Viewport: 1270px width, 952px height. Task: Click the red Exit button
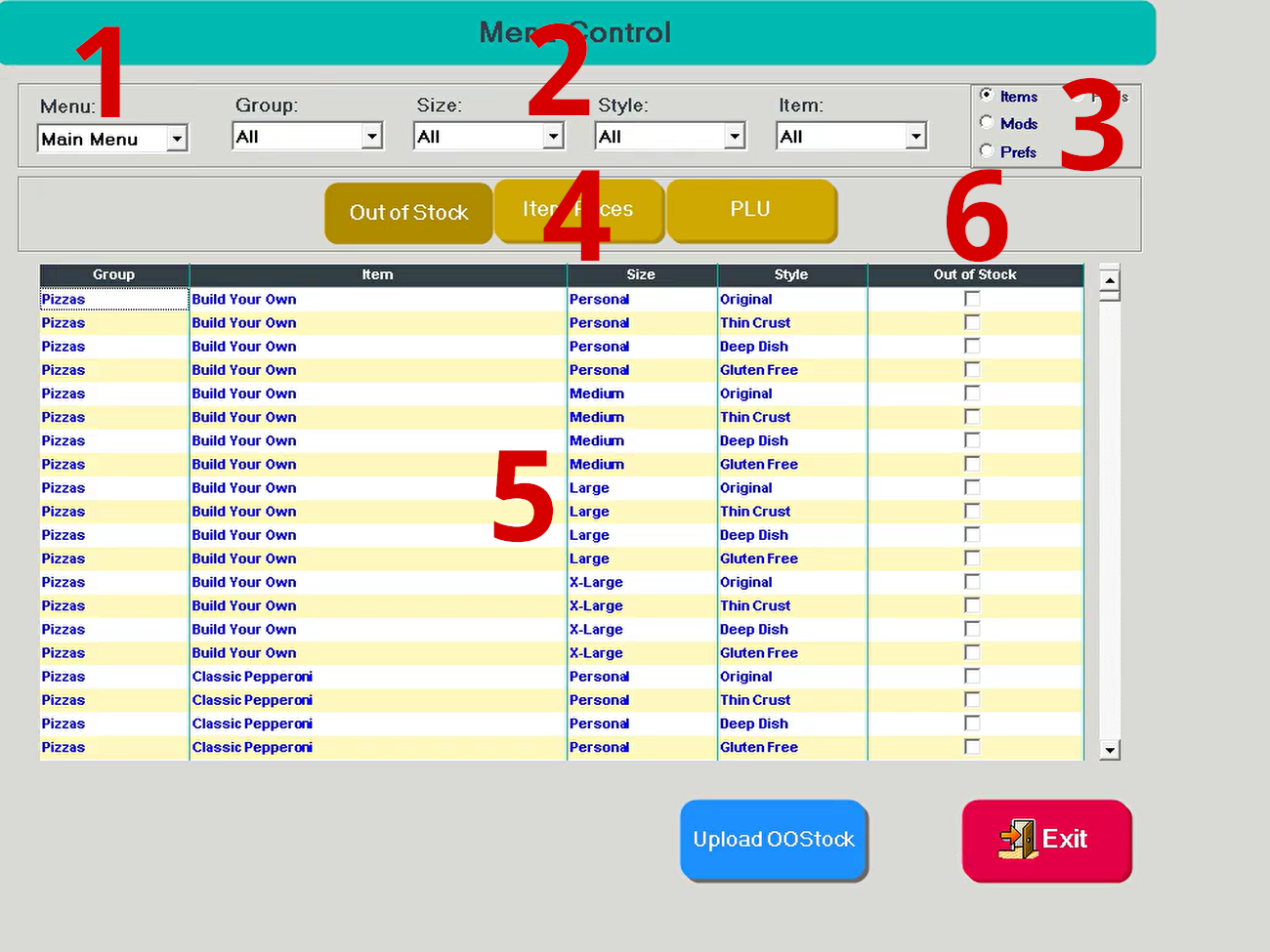pyautogui.click(x=1046, y=840)
